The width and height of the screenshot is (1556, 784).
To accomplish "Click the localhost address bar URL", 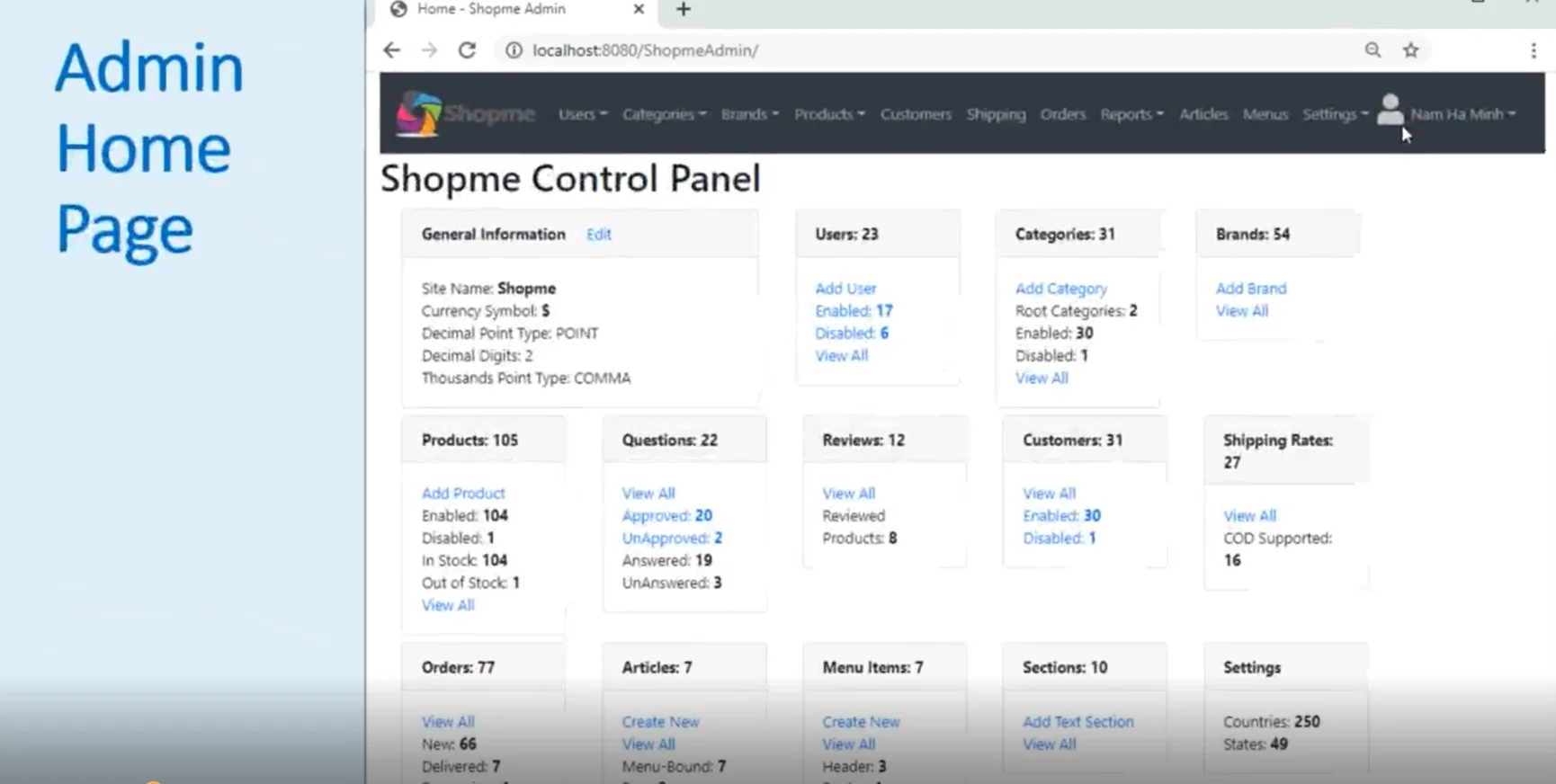I will coord(645,50).
